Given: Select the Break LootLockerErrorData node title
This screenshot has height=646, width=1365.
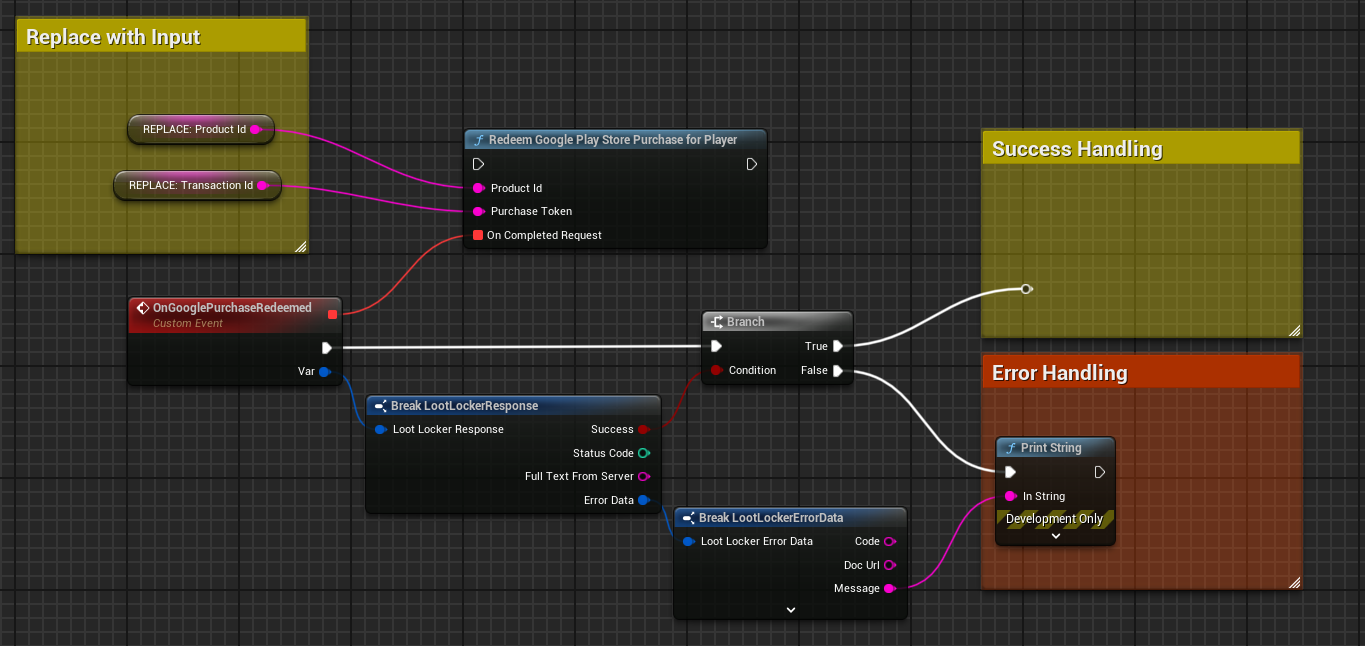Looking at the screenshot, I should [x=771, y=518].
